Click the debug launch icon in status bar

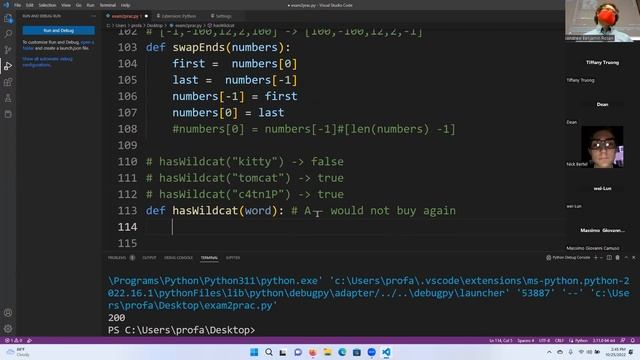29,340
